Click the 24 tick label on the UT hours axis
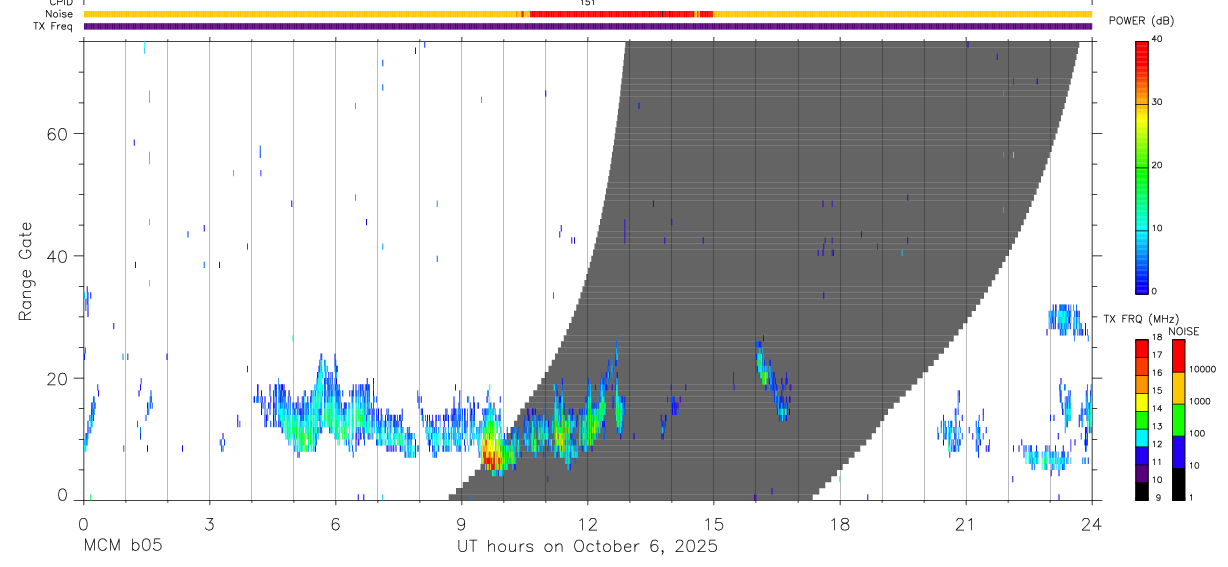This screenshot has width=1228, height=567. (1091, 524)
